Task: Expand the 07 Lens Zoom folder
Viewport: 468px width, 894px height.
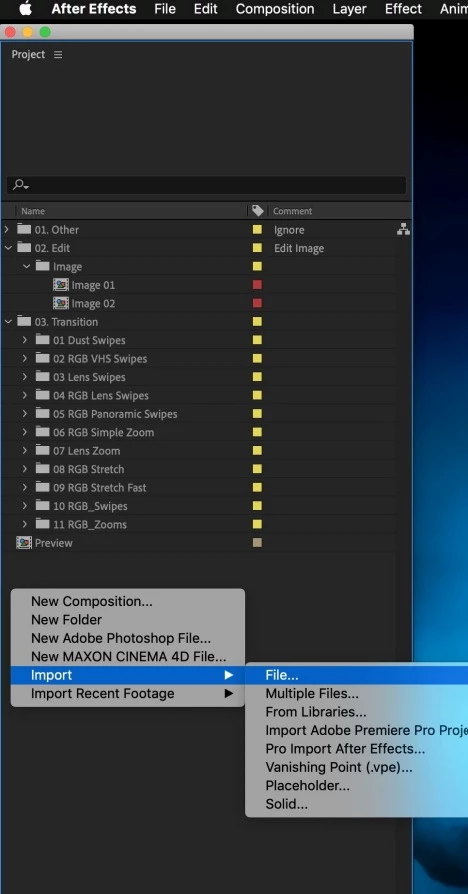Action: (25, 450)
